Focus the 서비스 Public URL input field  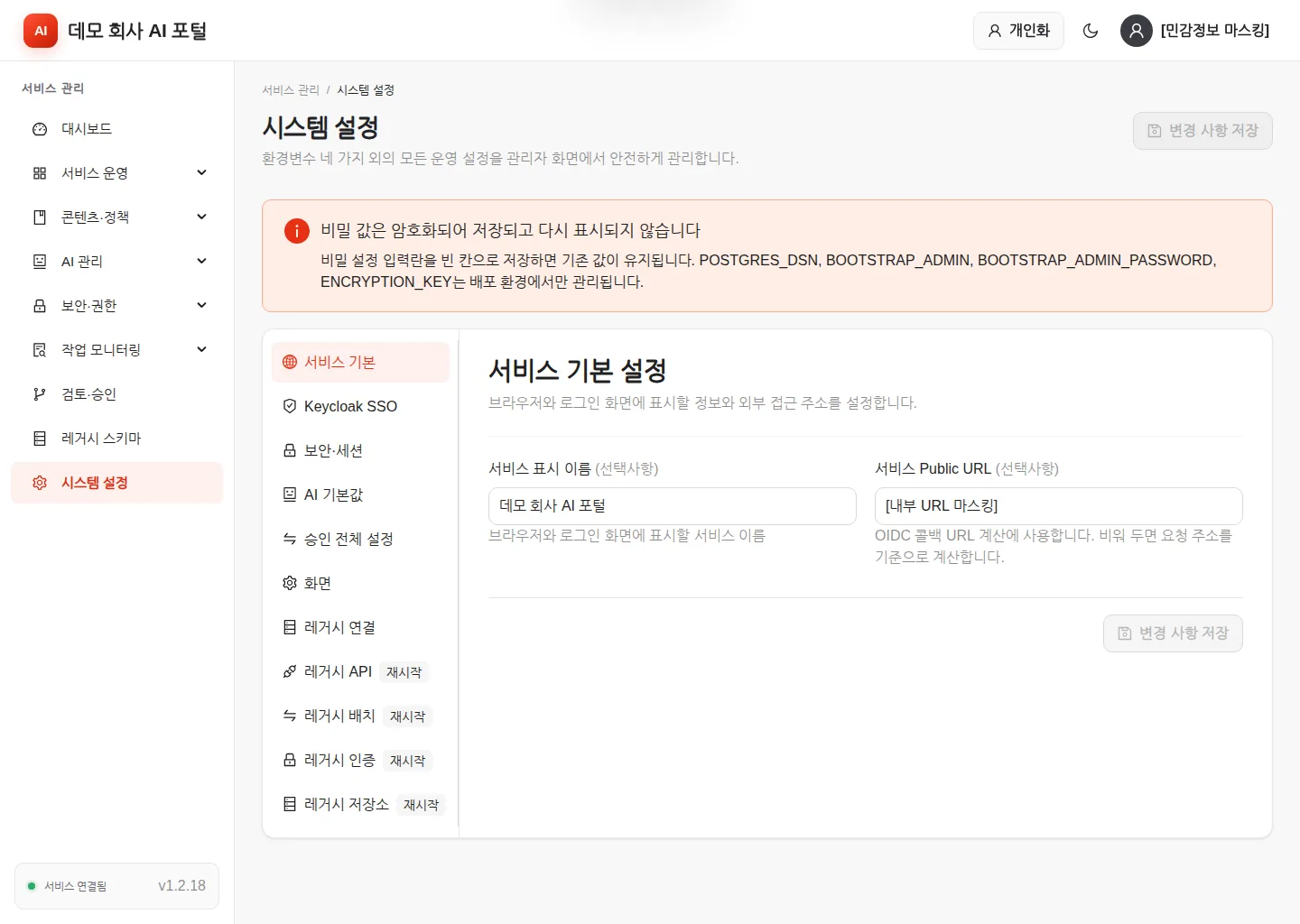tap(1058, 506)
